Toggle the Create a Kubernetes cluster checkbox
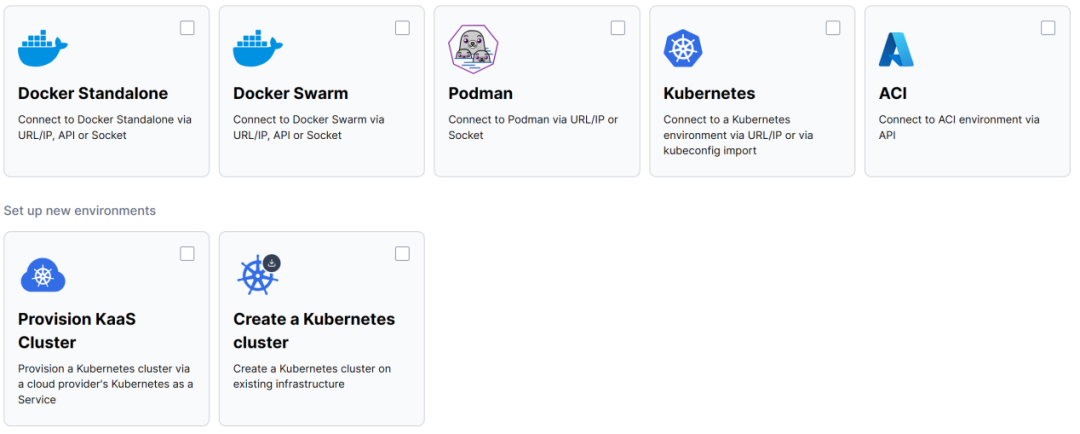This screenshot has height=434, width=1080. tap(402, 254)
